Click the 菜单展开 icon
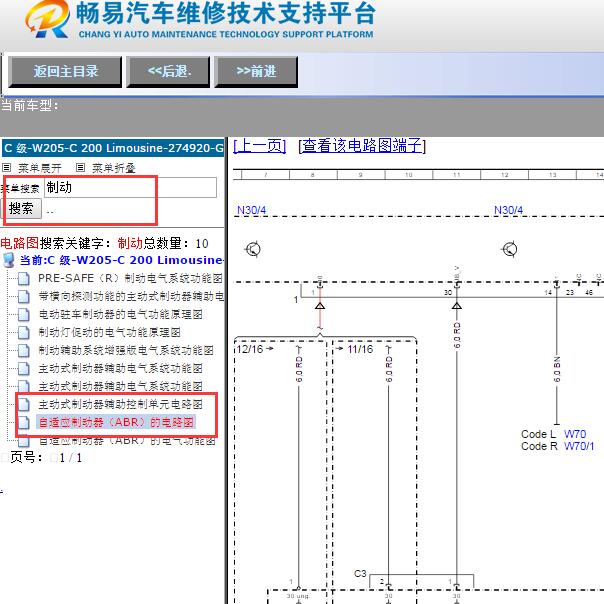The image size is (604, 604). tap(6, 168)
